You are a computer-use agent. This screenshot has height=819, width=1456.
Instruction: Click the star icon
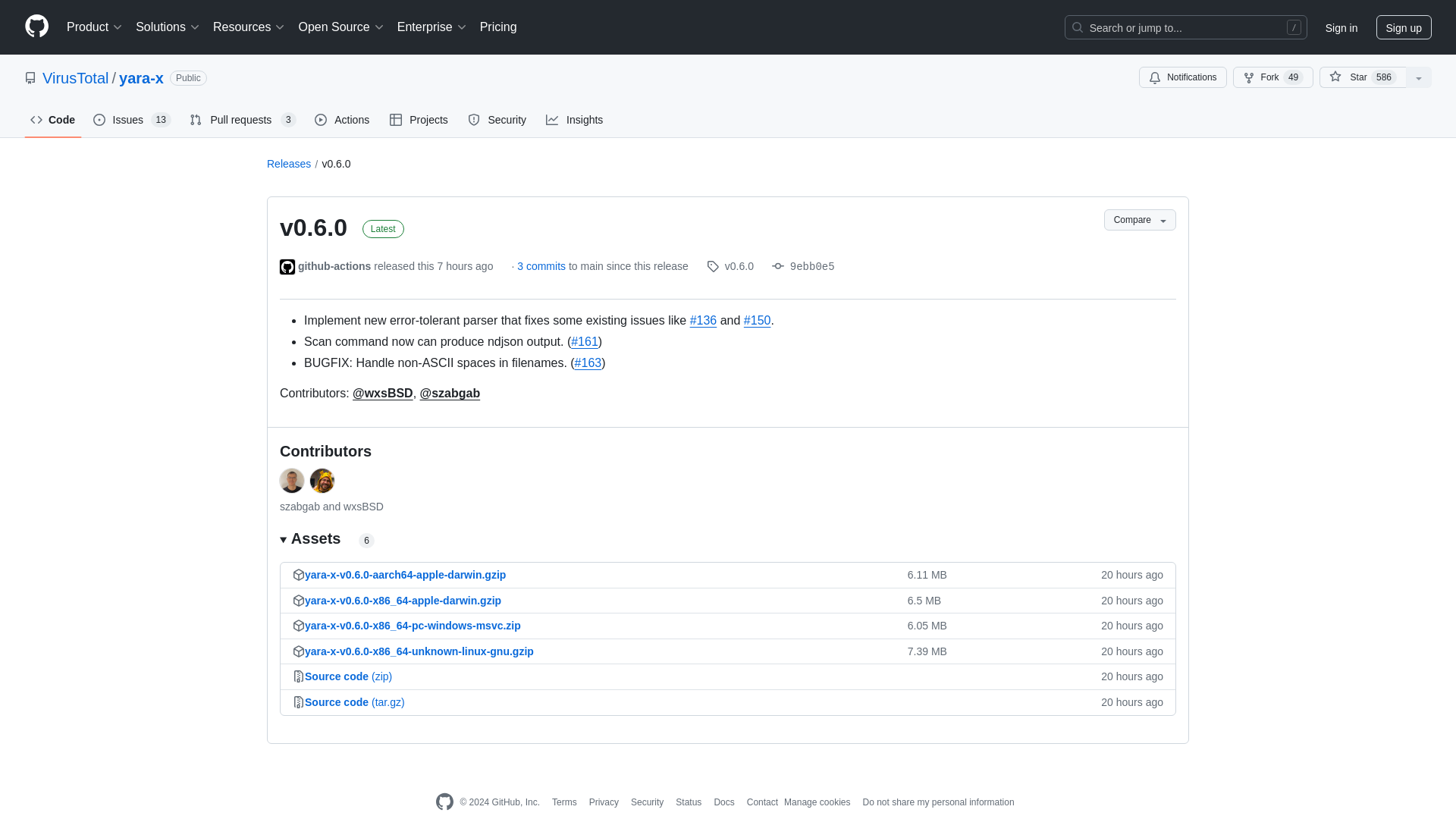tap(1335, 77)
